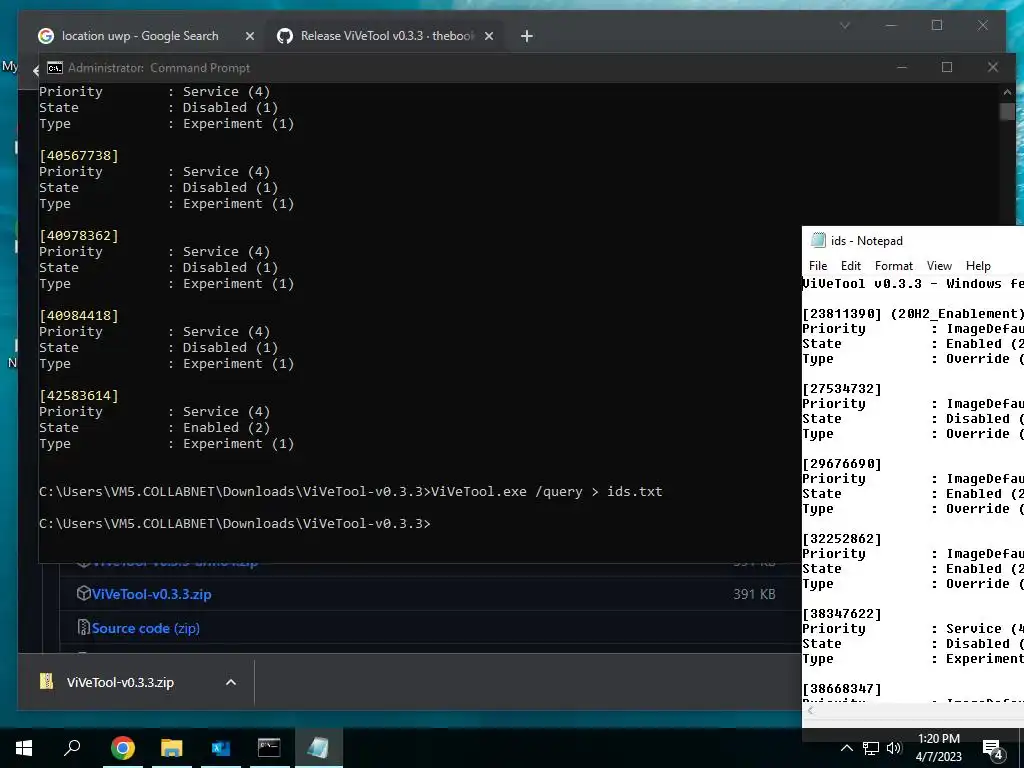
Task: Click the [32252862] entry in Notepad
Action: pos(842,539)
